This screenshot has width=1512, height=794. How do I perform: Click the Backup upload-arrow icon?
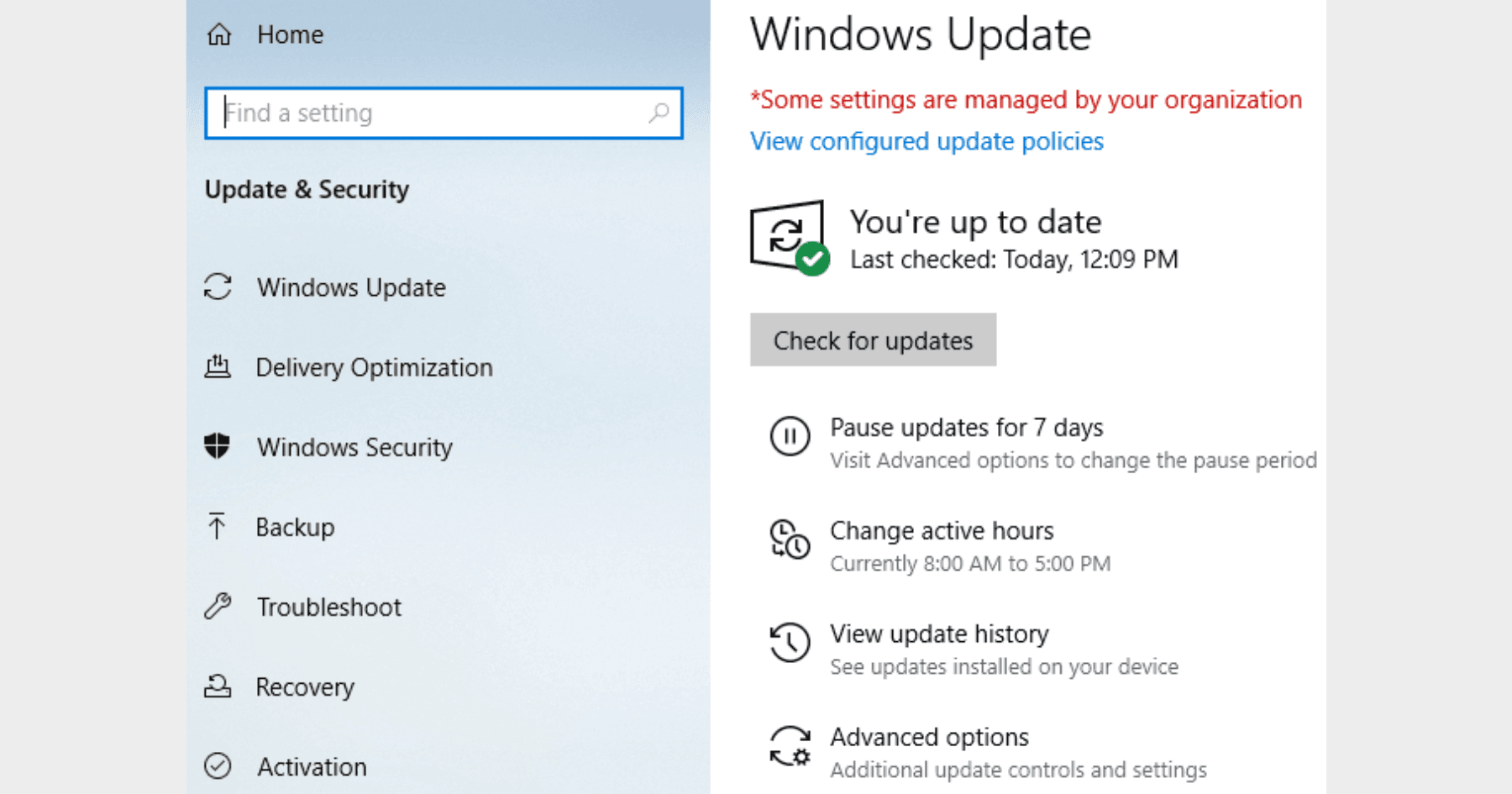click(218, 527)
